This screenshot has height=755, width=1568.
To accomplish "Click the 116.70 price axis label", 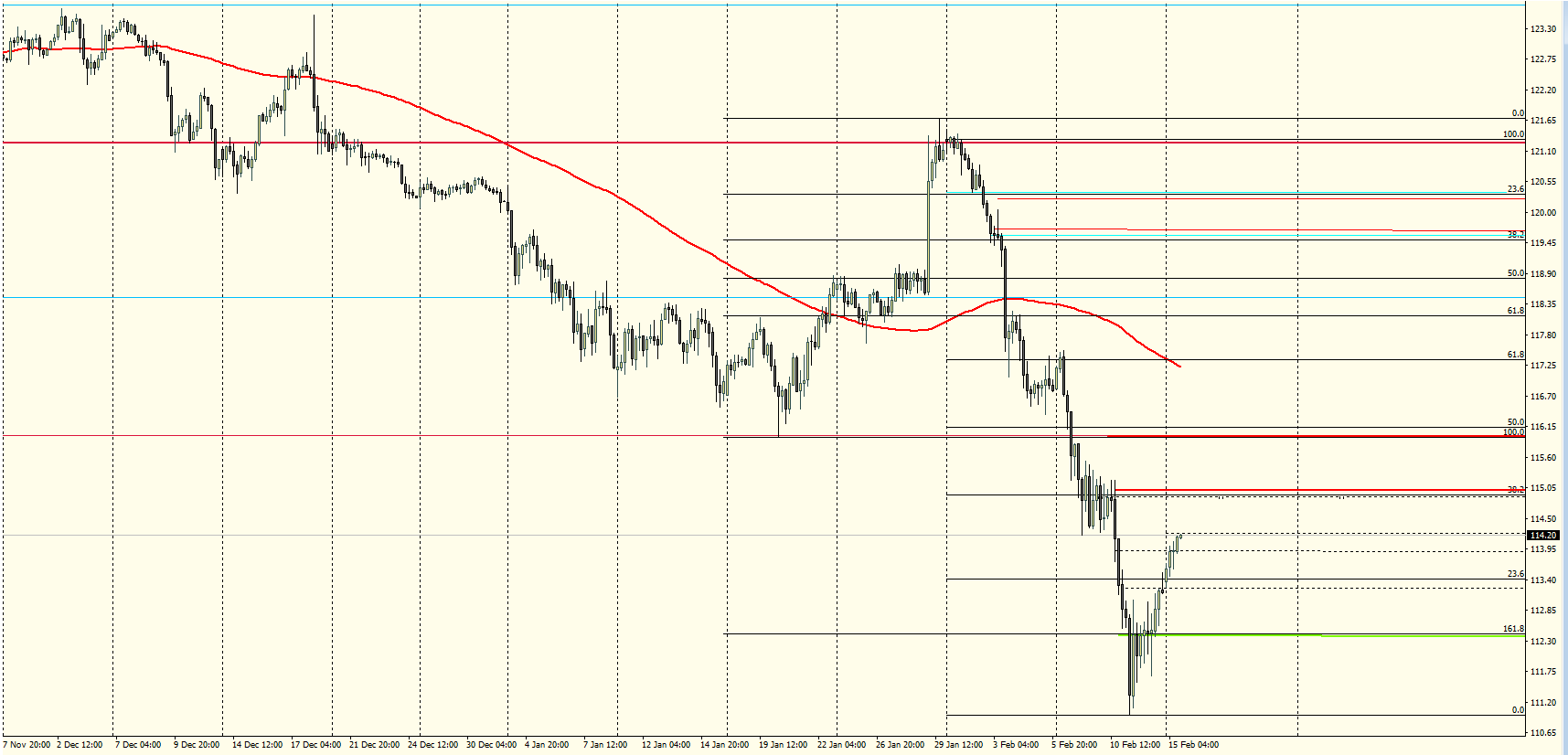I will (x=1543, y=397).
